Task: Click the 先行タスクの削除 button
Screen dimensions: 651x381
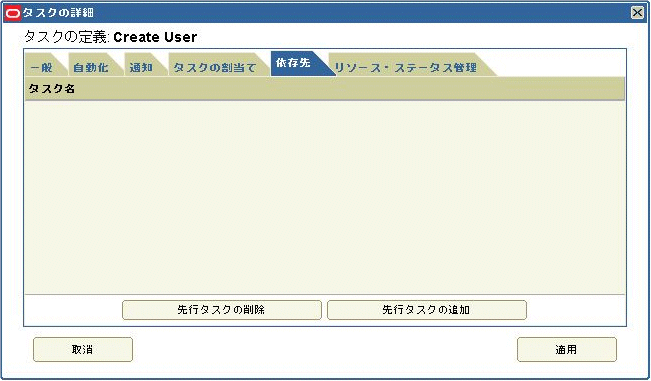Action: point(222,310)
